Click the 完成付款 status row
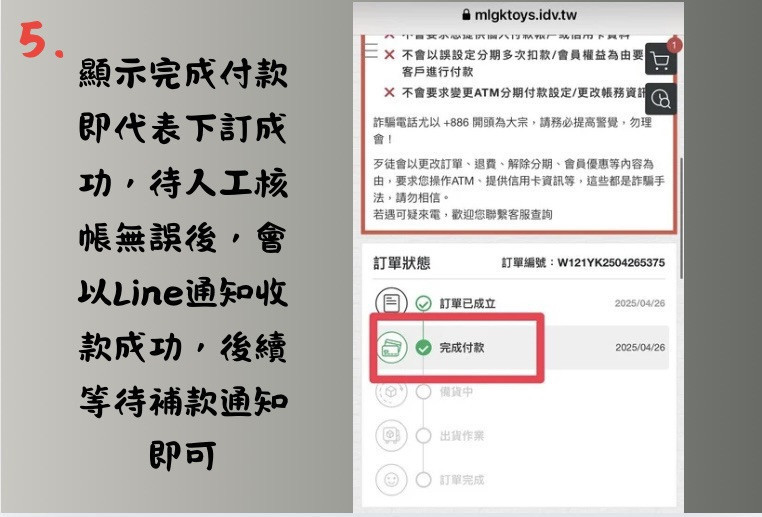This screenshot has height=517, width=762. point(521,348)
